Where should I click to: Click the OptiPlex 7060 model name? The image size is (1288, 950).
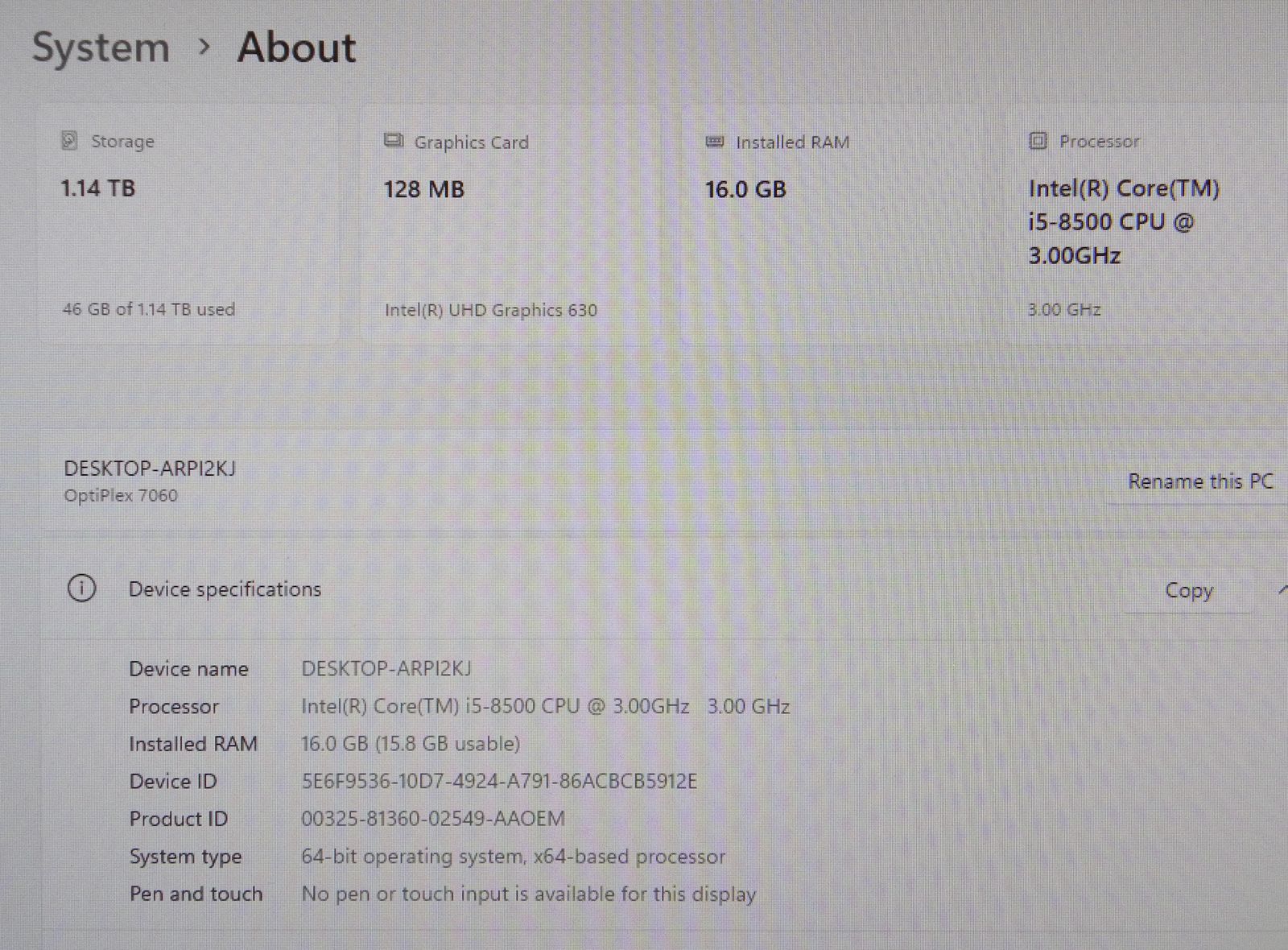click(x=121, y=496)
